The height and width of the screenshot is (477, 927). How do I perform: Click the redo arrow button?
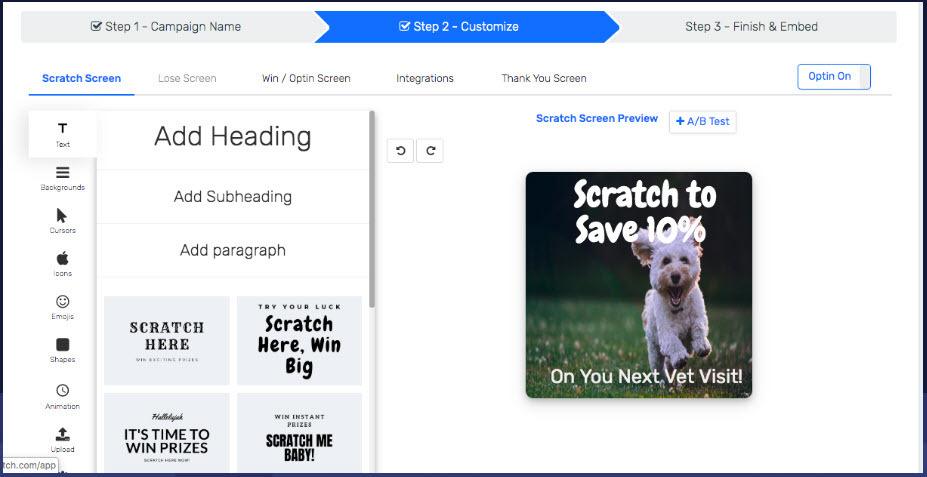430,151
